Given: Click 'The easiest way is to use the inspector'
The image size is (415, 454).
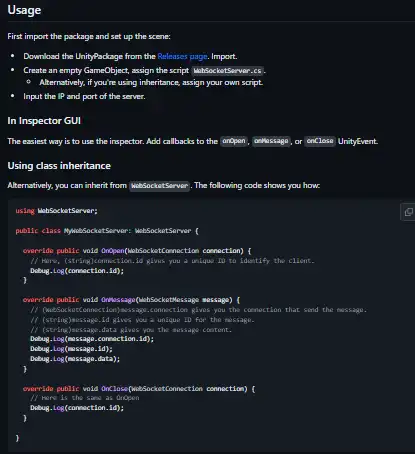Looking at the screenshot, I should click(76, 141).
